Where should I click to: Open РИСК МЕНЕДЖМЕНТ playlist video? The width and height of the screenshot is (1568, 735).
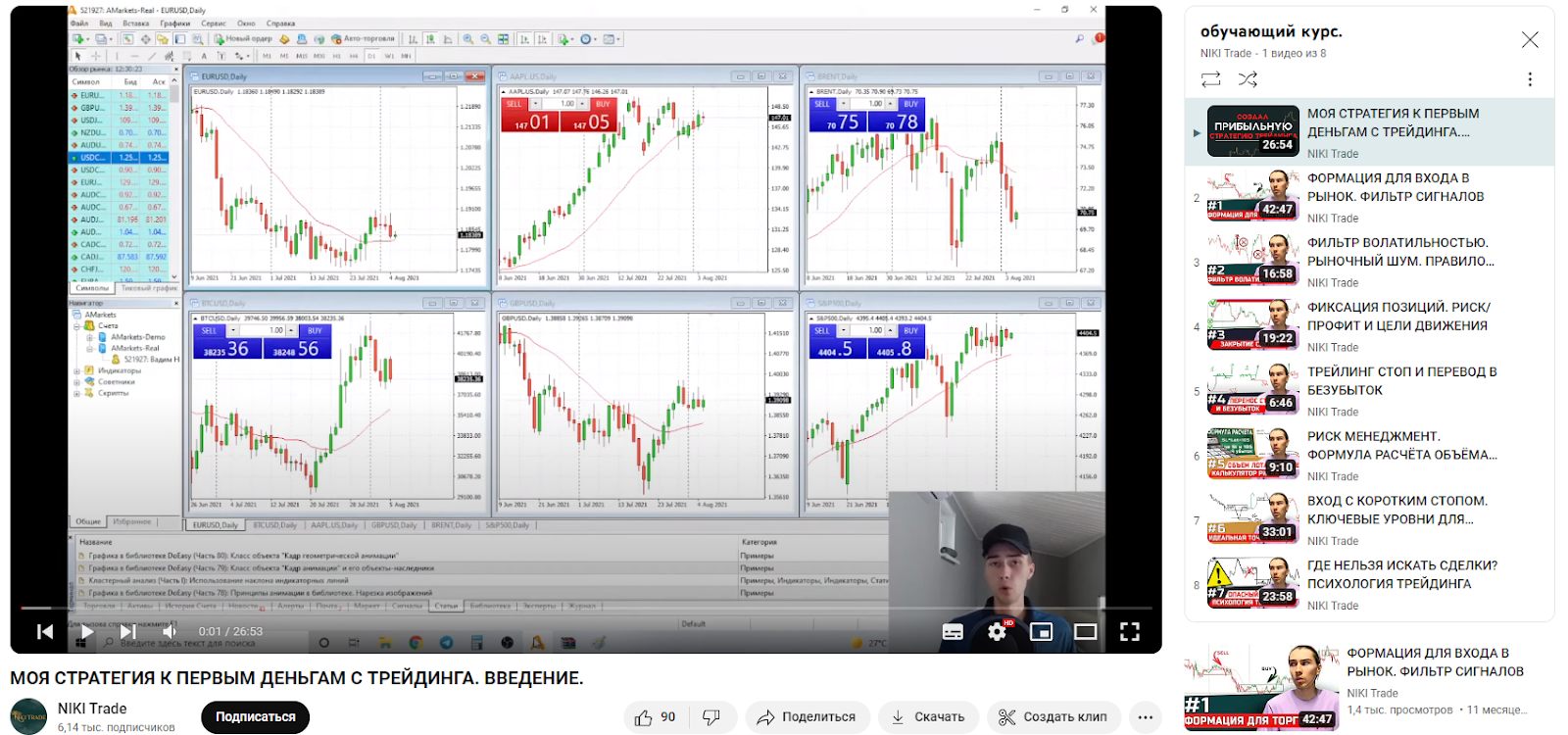pos(1369,455)
